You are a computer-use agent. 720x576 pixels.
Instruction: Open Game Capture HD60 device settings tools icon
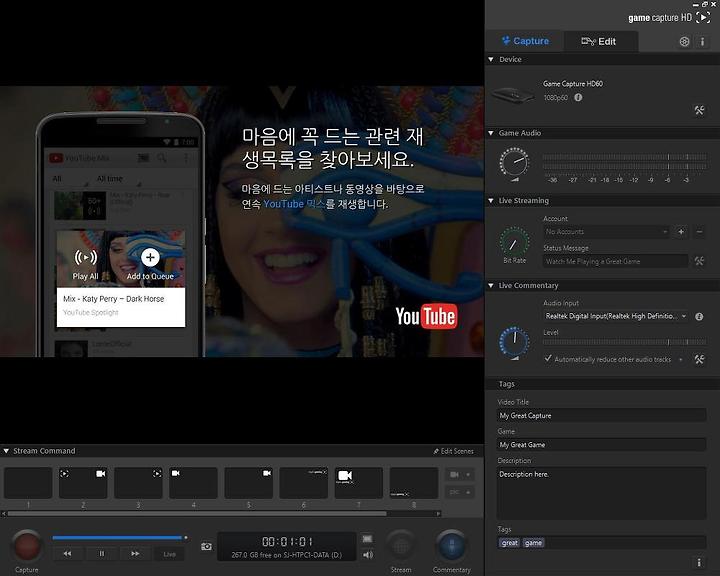tap(699, 110)
